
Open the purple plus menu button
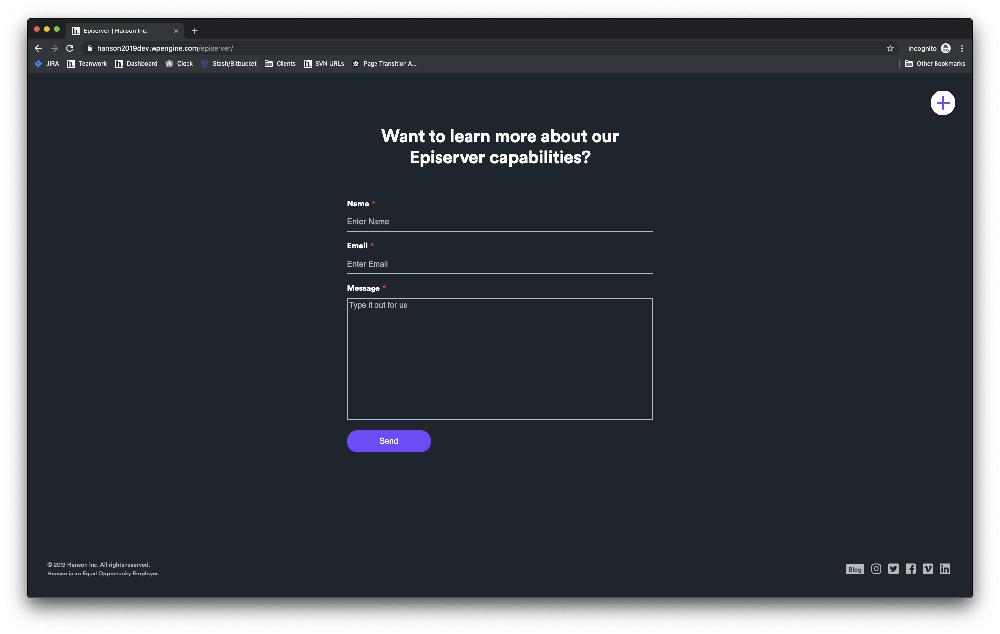943,103
